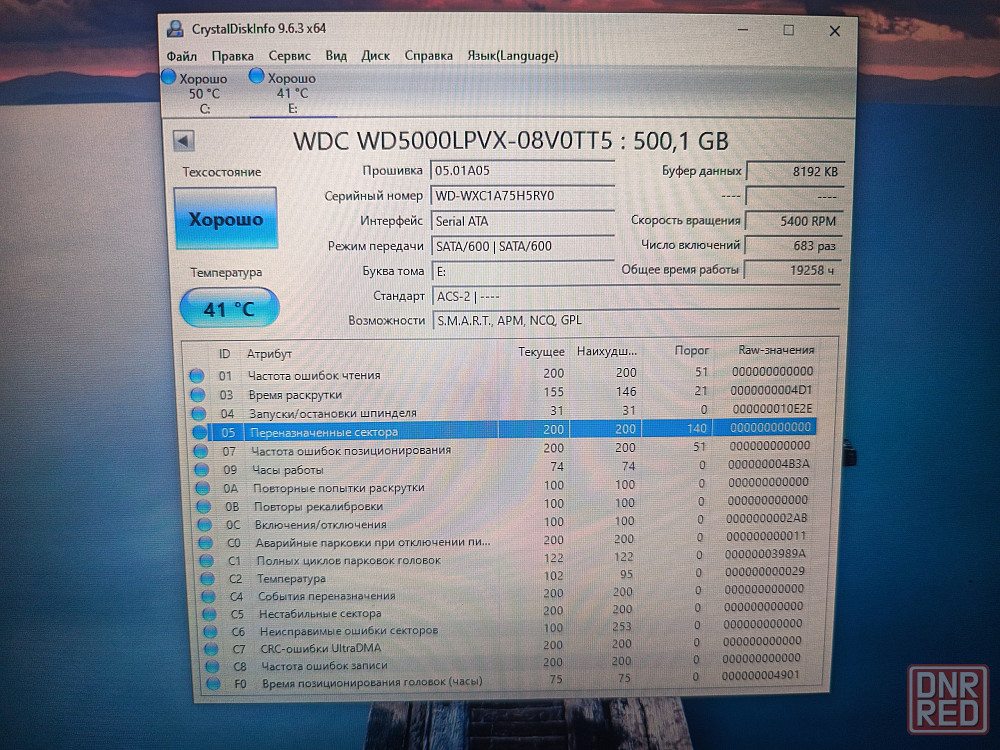This screenshot has height=750, width=1000.
Task: Click the features field S.M.A.R.T., APM, NCQ, GPL
Action: pyautogui.click(x=635, y=320)
